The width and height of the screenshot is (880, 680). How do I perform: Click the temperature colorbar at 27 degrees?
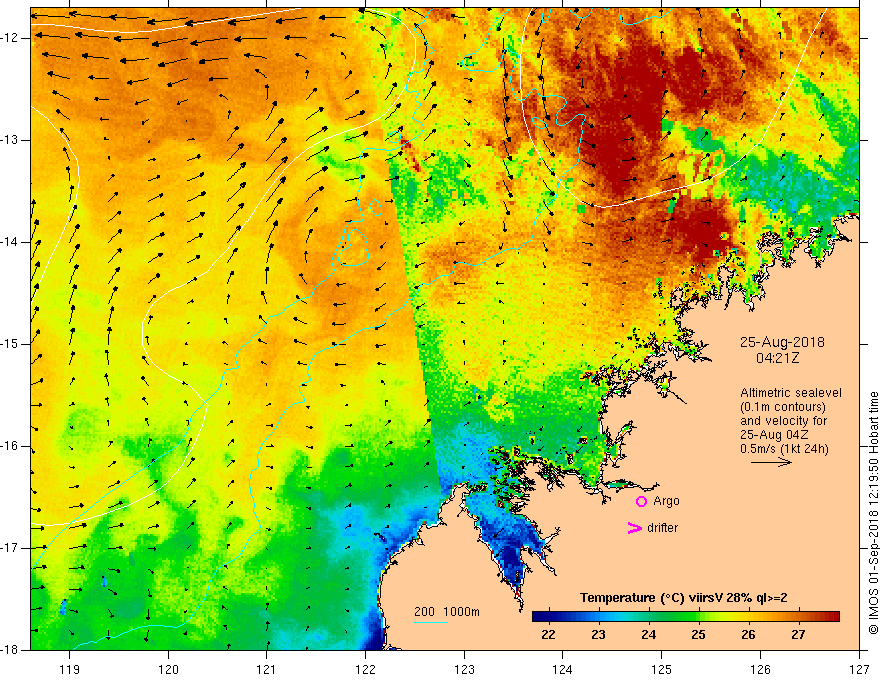[798, 617]
